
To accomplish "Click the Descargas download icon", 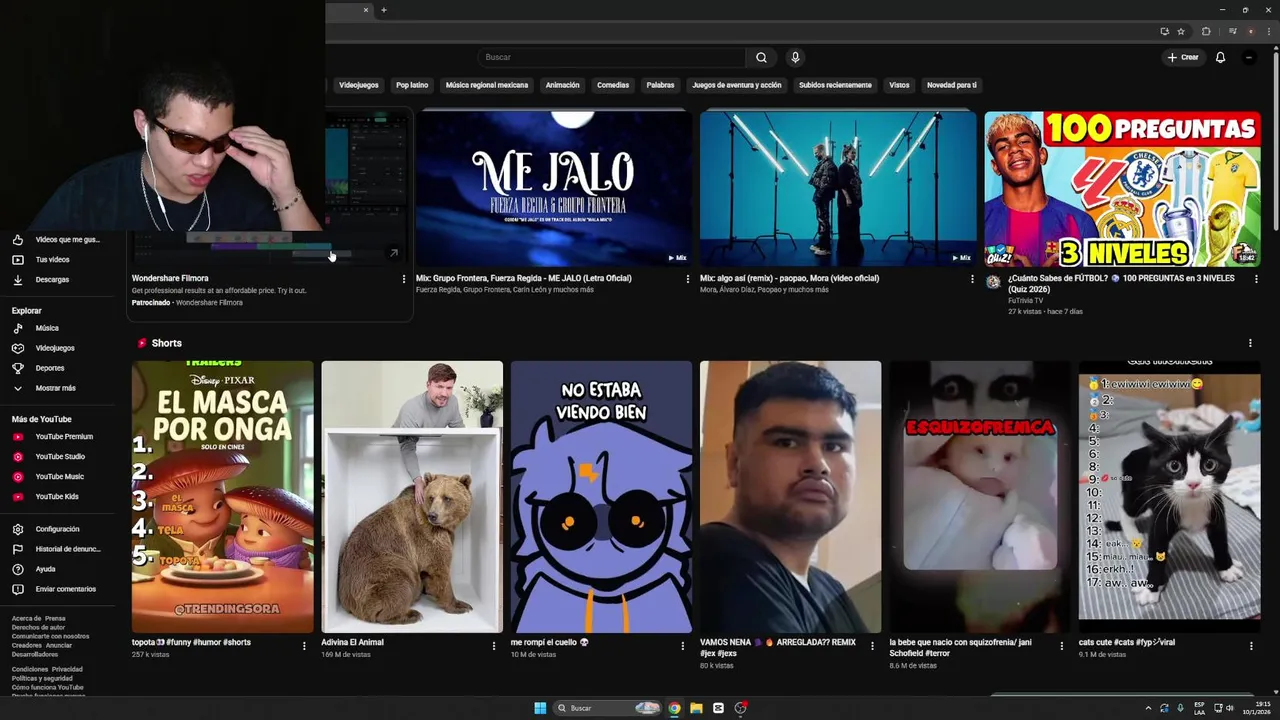I will [18, 280].
